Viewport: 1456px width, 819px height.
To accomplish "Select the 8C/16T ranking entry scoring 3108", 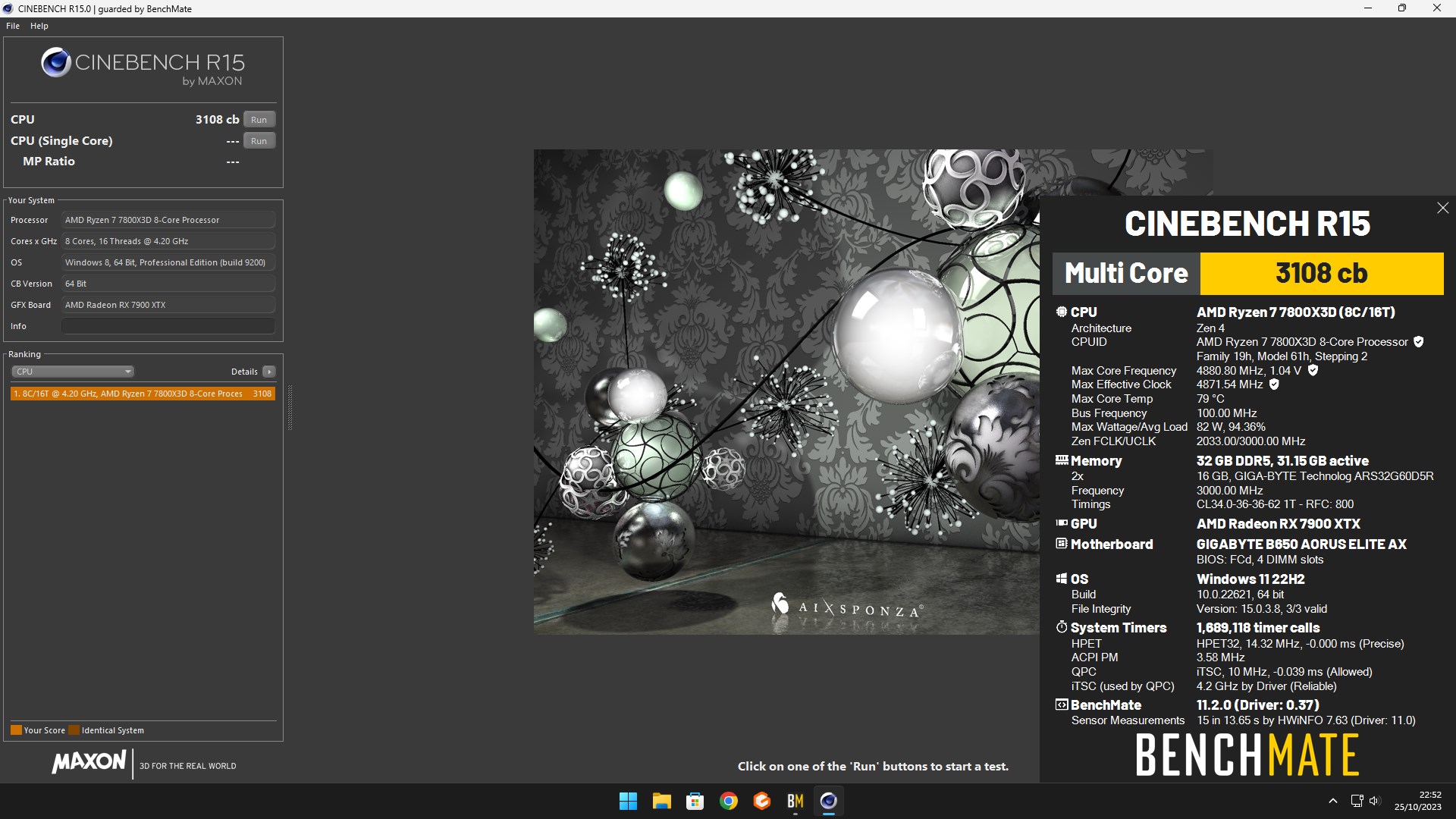I will pos(143,394).
